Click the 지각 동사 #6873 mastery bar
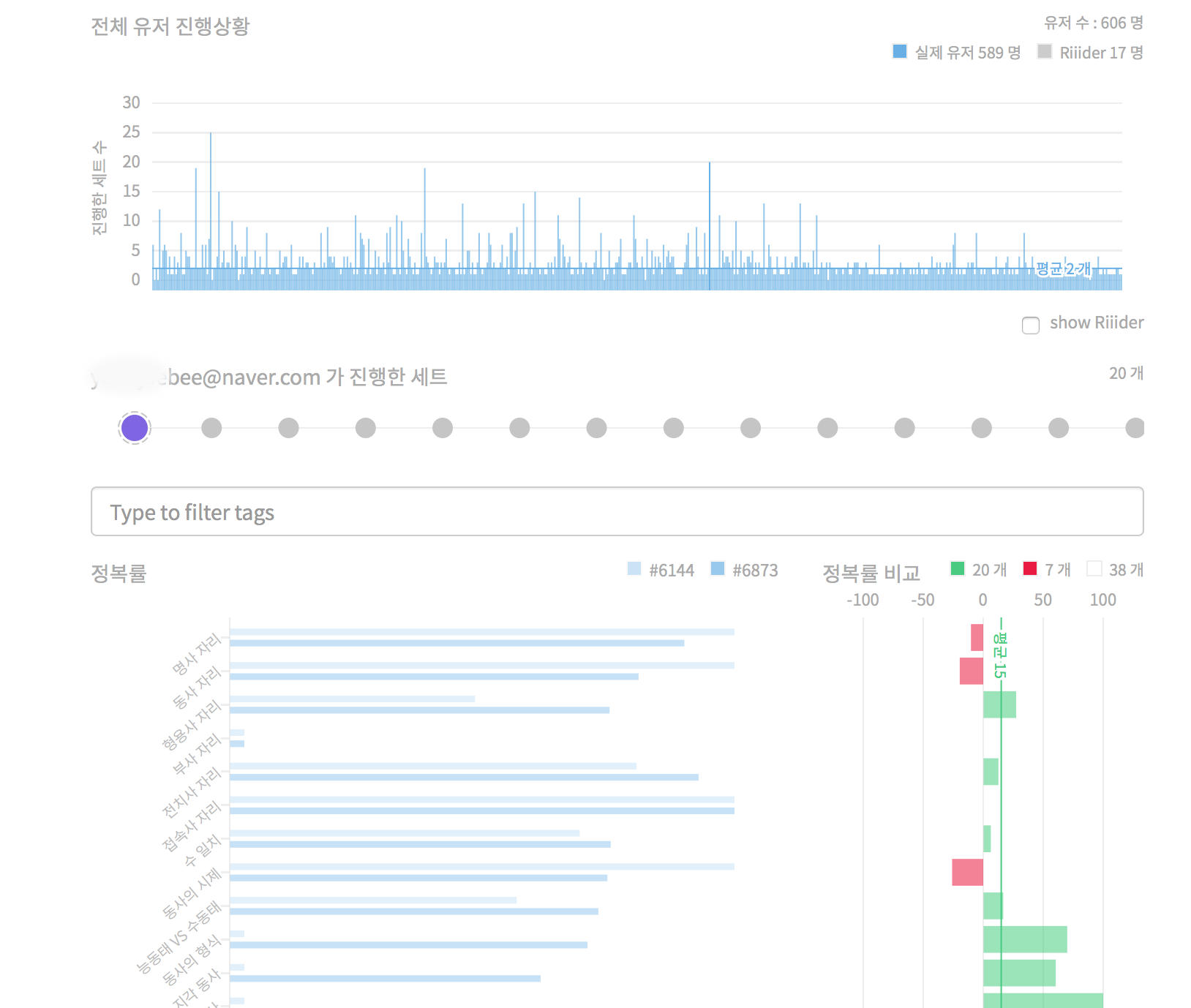Screen dimensions: 1191x1008 pos(385,978)
